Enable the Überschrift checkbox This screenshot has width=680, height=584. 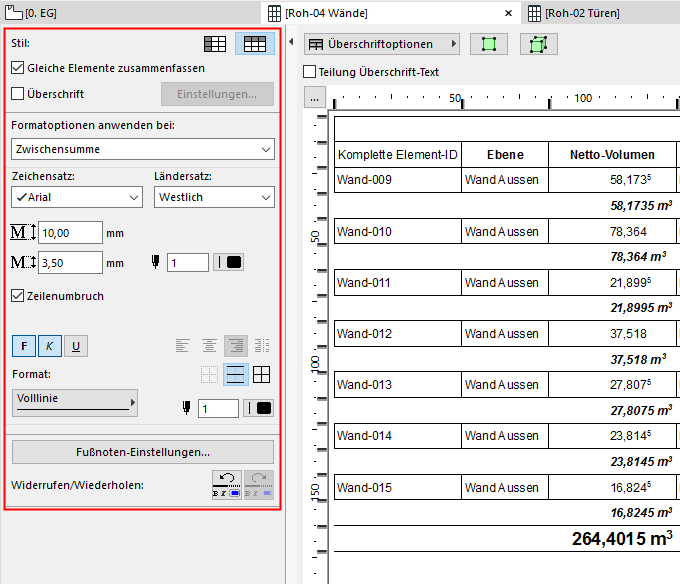17,94
